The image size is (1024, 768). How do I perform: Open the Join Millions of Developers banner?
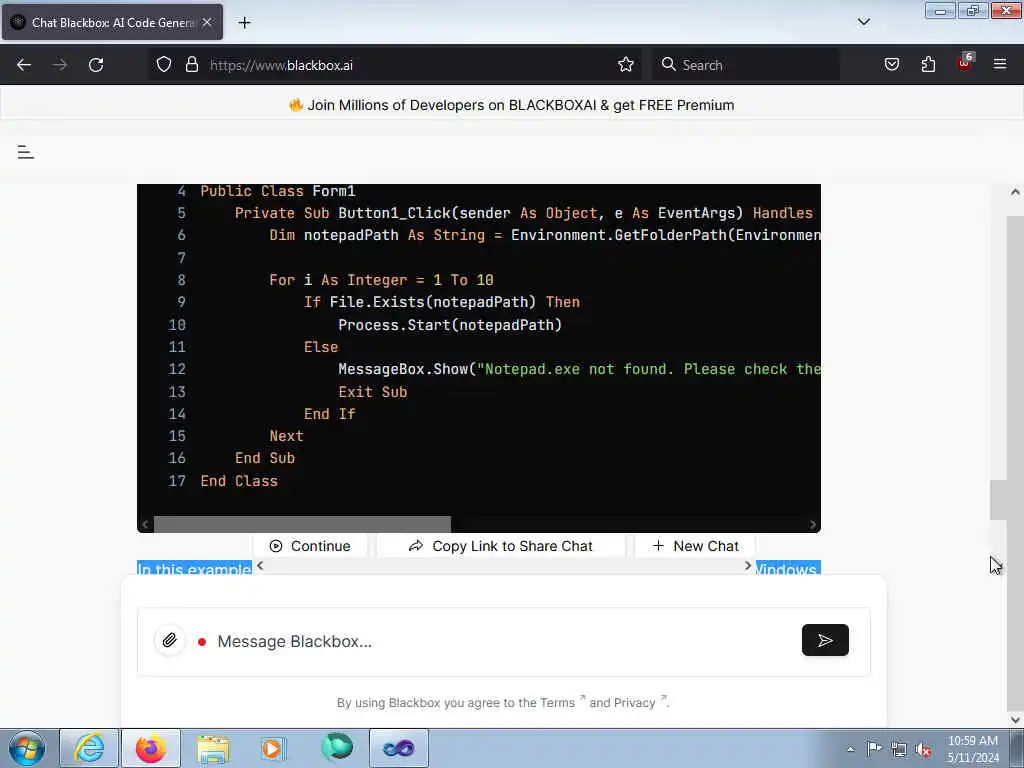click(x=511, y=105)
